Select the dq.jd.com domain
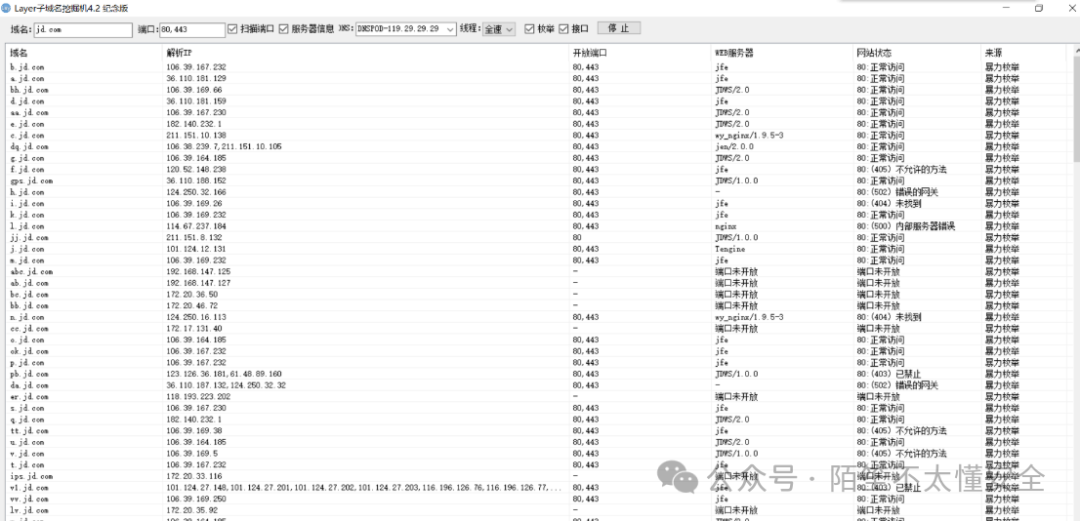The height and width of the screenshot is (521, 1080). [x=29, y=147]
